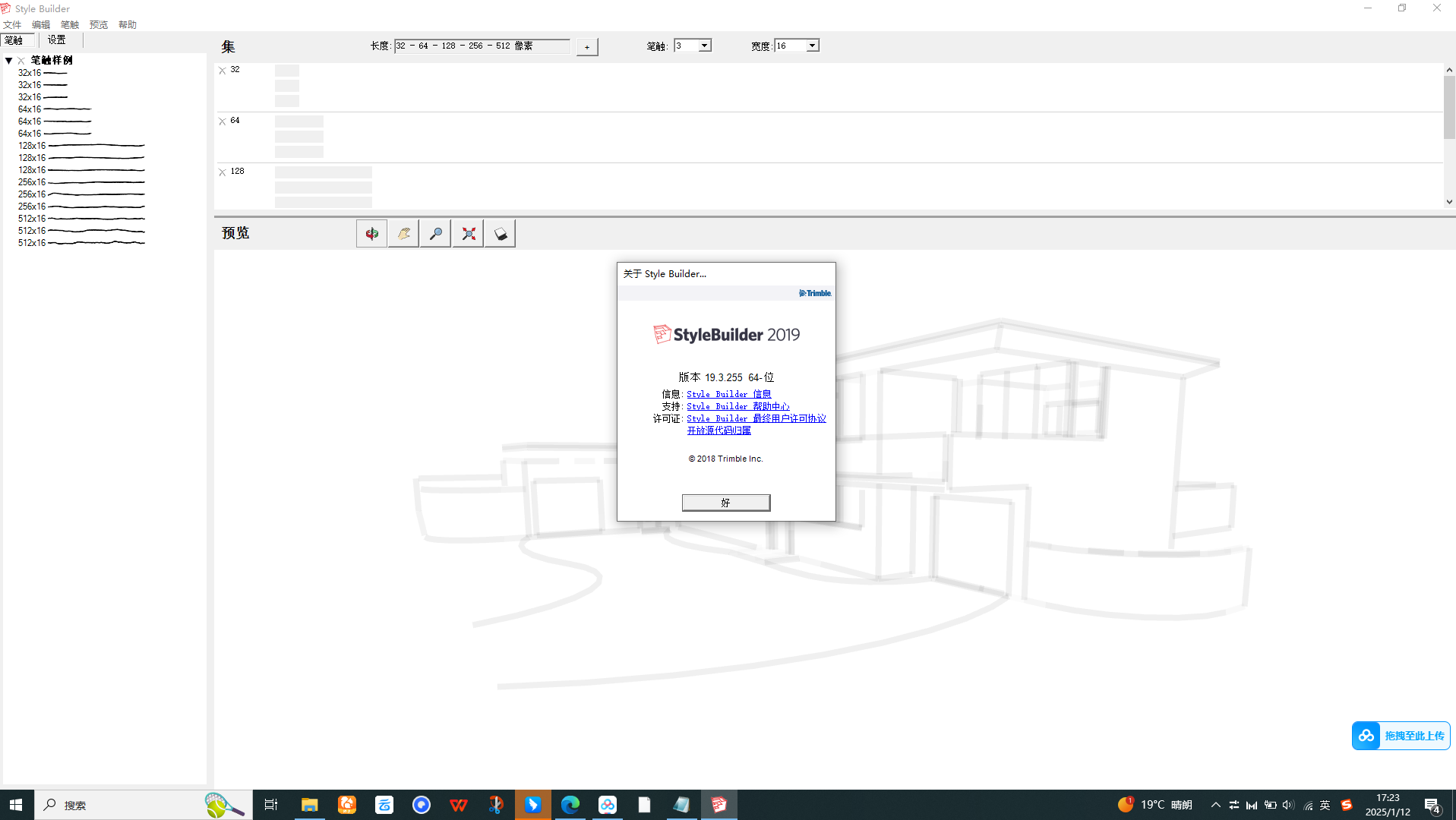
Task: Click the taskbar search box
Action: coord(143,805)
